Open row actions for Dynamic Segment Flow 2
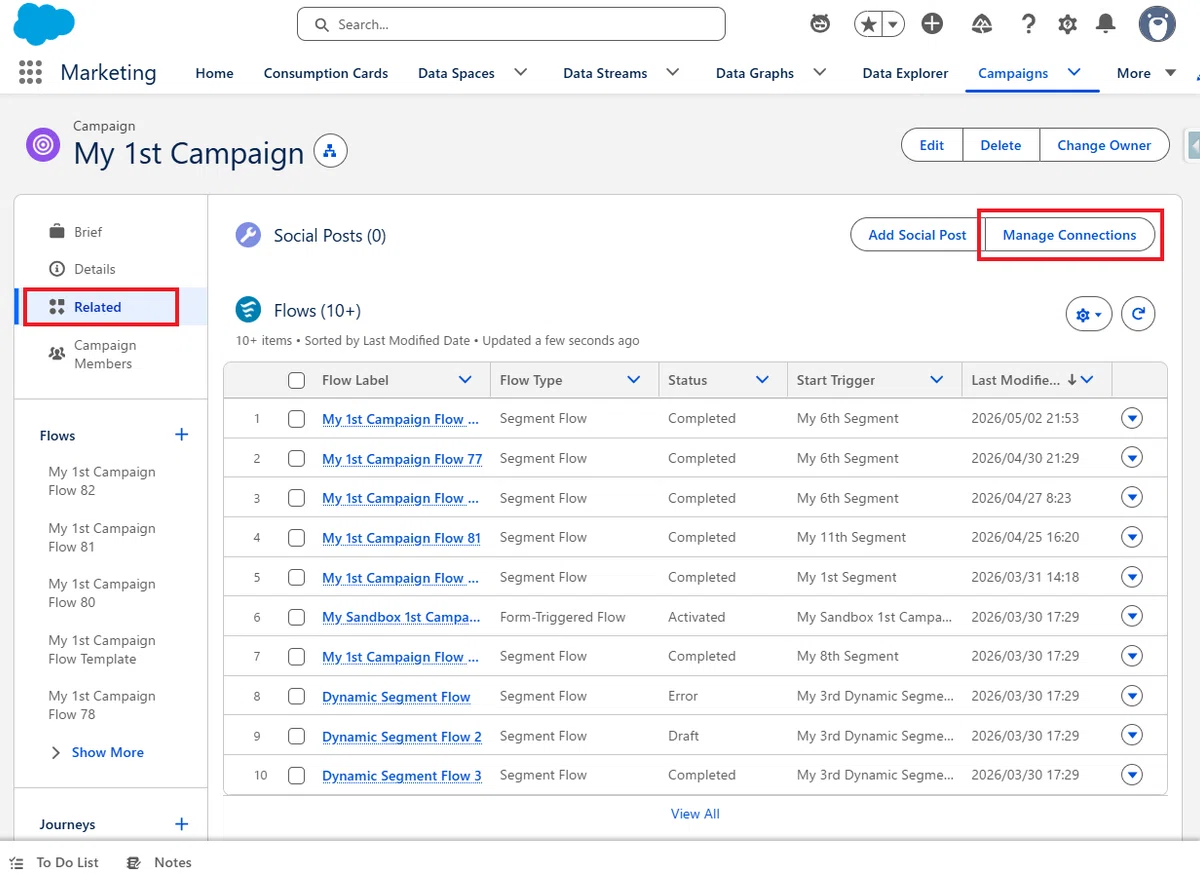 point(1132,736)
